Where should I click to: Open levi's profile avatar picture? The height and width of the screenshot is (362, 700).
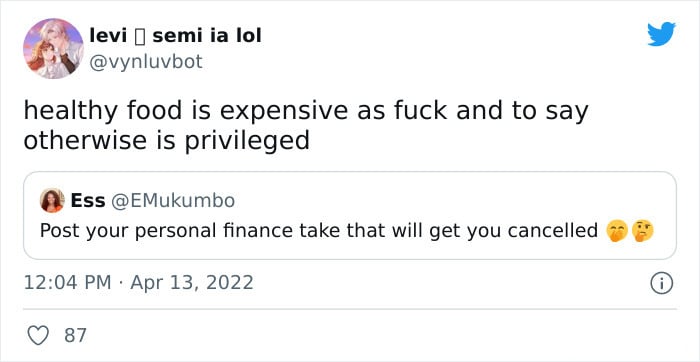tap(53, 49)
